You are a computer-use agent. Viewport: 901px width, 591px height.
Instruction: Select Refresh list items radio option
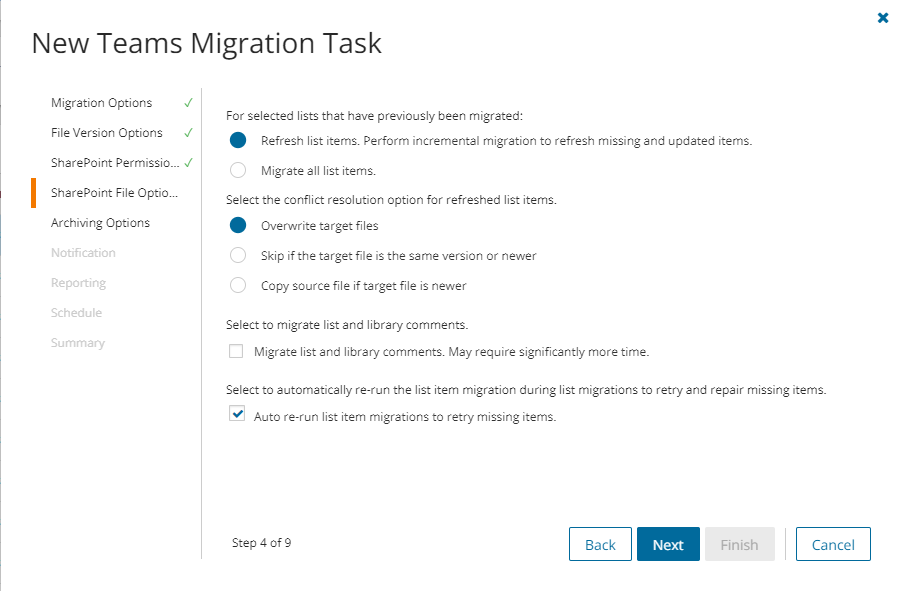click(x=238, y=141)
